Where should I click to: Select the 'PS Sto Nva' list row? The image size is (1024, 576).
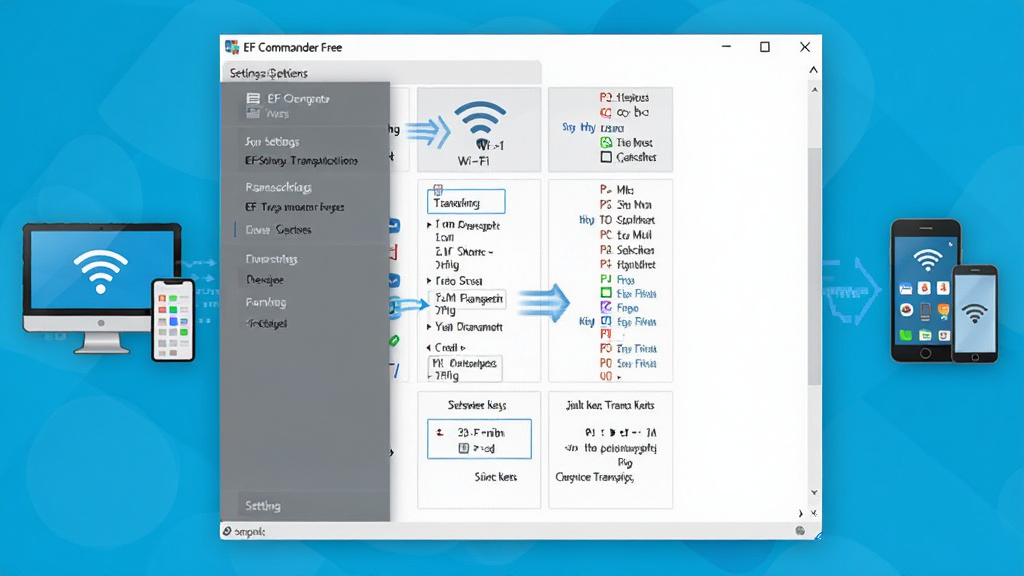point(626,205)
